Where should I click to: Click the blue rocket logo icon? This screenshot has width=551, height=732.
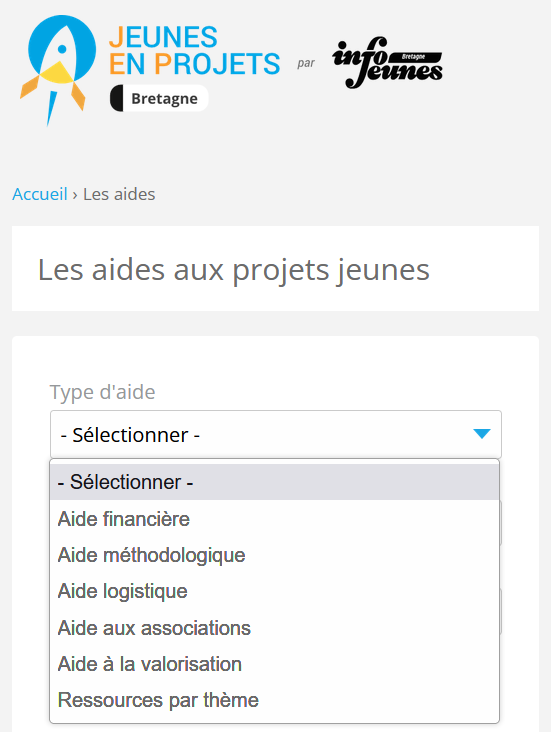(x=58, y=70)
